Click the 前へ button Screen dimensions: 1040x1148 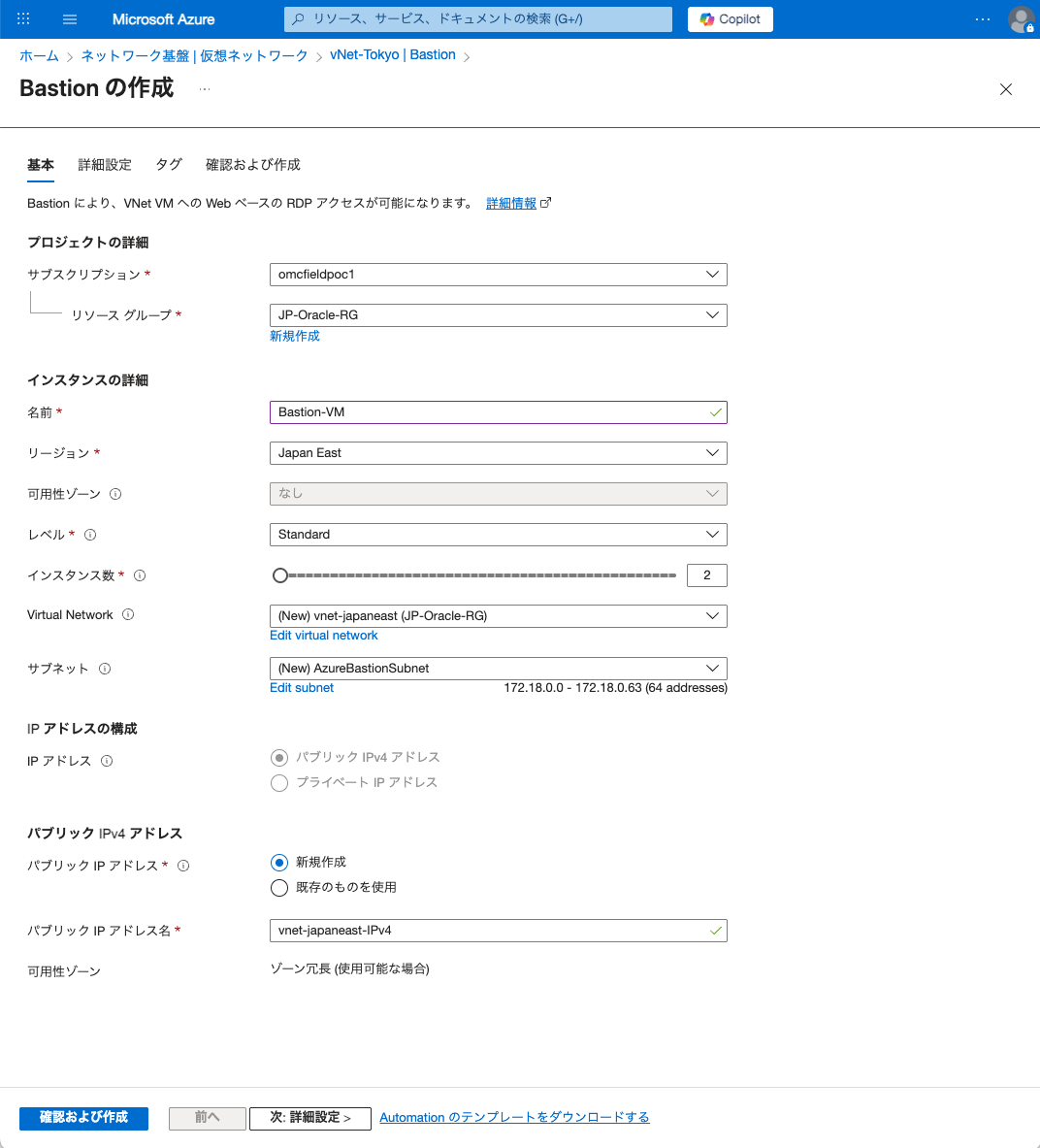click(207, 1118)
